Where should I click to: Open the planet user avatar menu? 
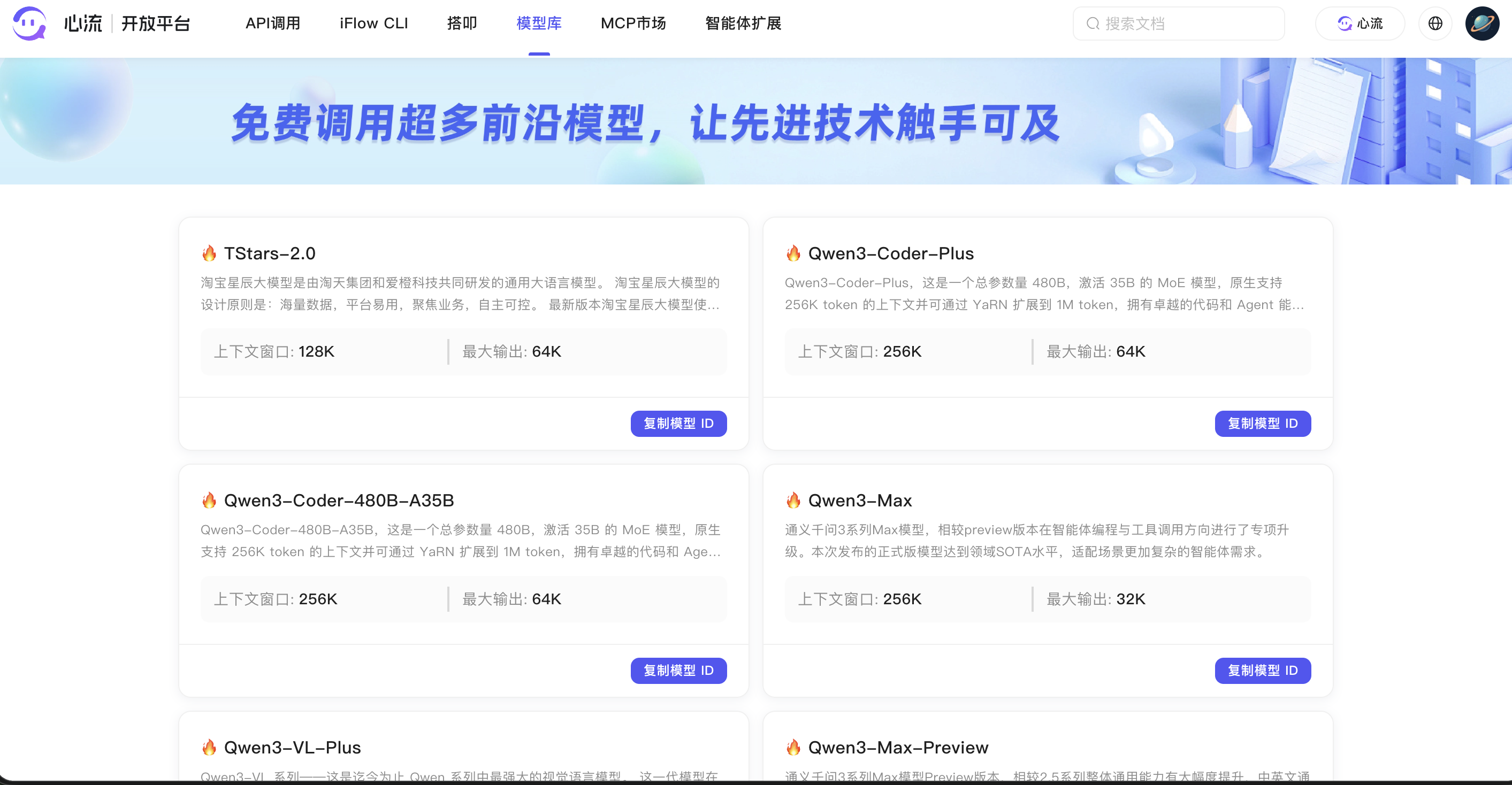[1482, 24]
